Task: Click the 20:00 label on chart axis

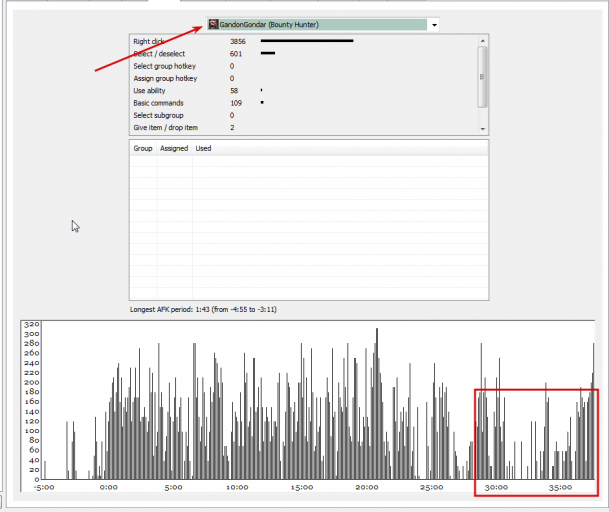Action: pyautogui.click(x=367, y=487)
